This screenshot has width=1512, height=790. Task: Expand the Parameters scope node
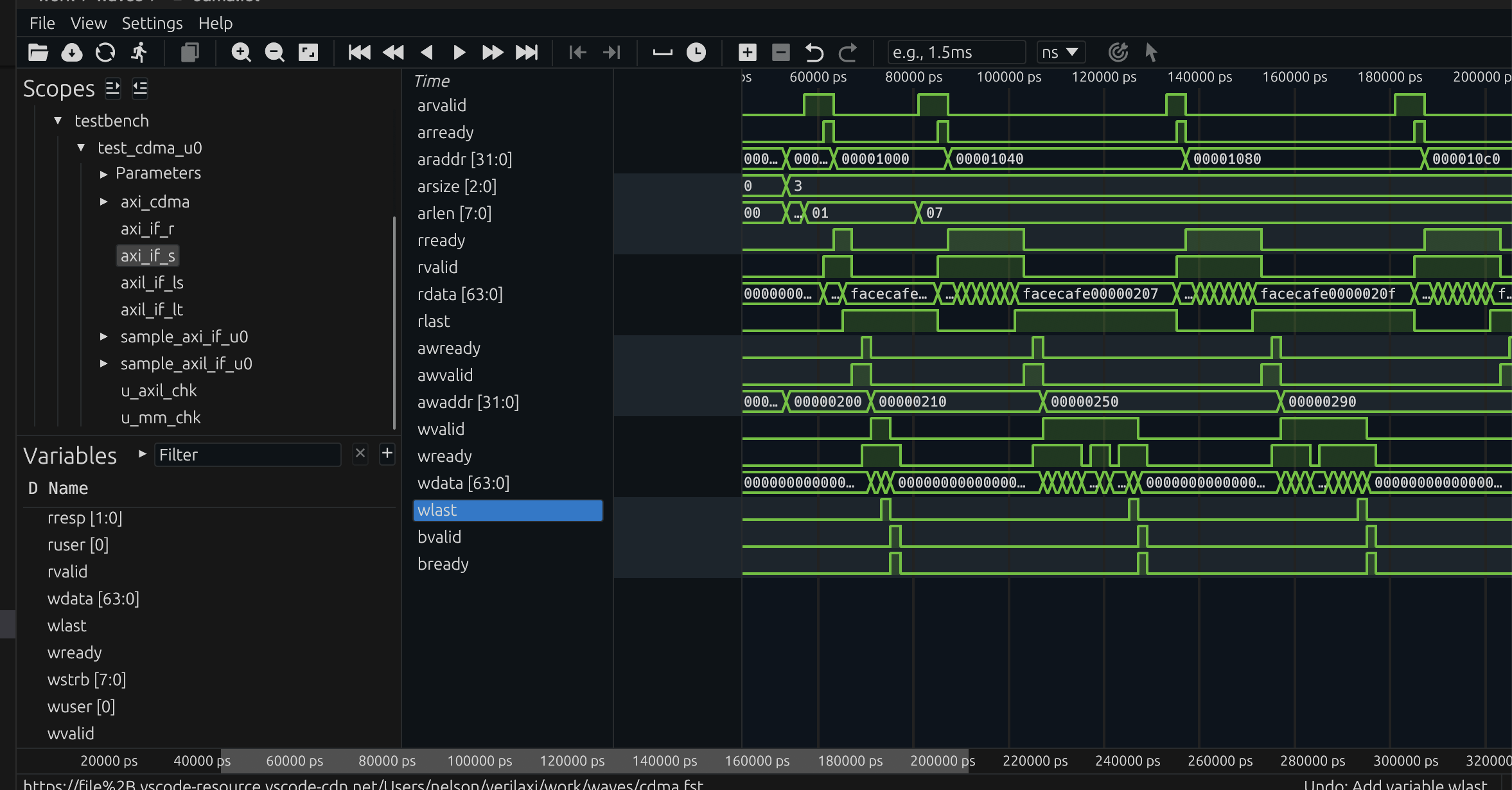click(103, 173)
